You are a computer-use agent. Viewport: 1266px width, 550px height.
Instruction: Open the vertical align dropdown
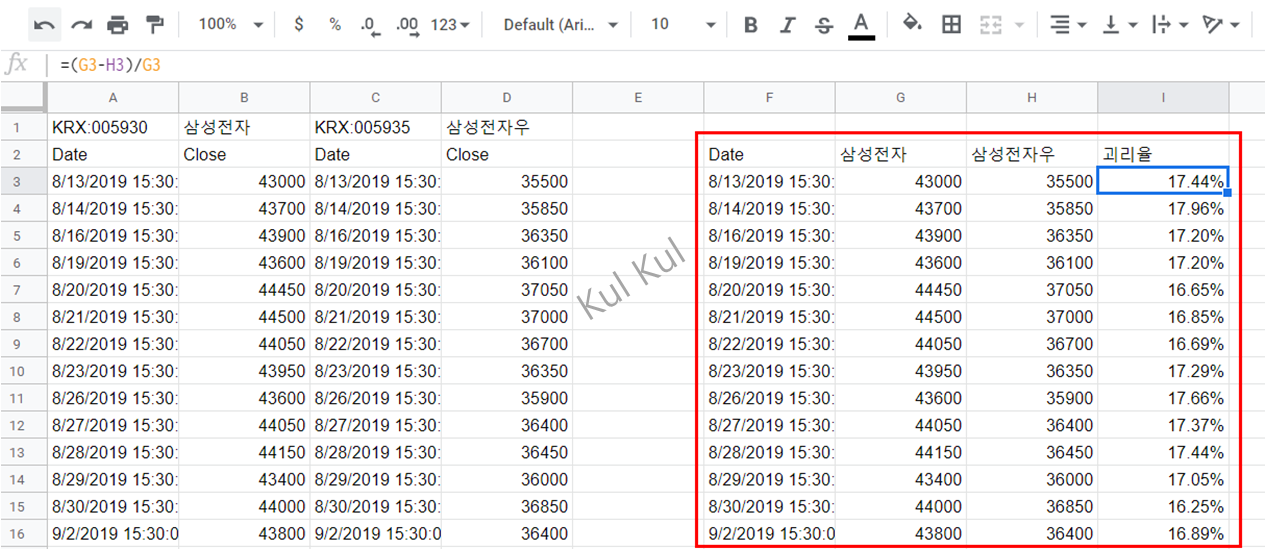click(1118, 25)
